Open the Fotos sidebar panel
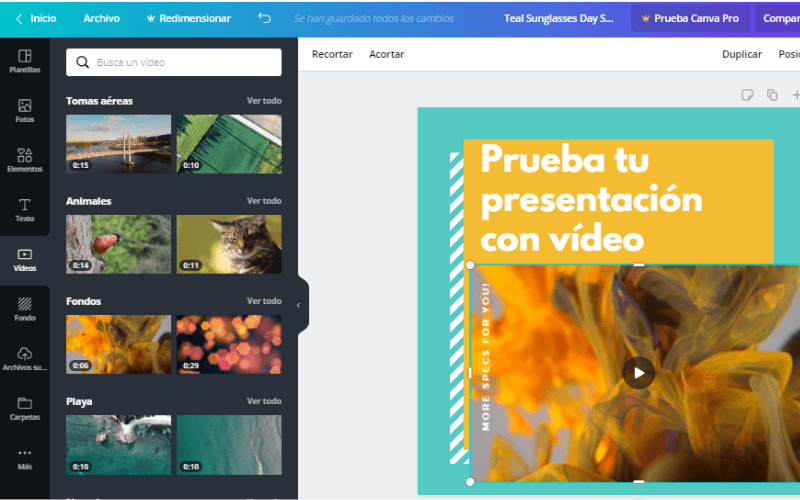 [x=24, y=111]
